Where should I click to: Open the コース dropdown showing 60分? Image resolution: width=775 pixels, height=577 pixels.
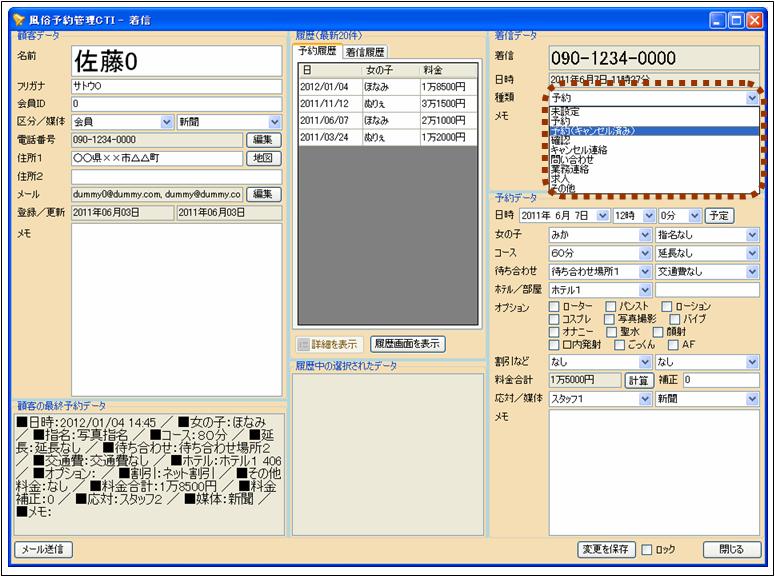point(645,253)
